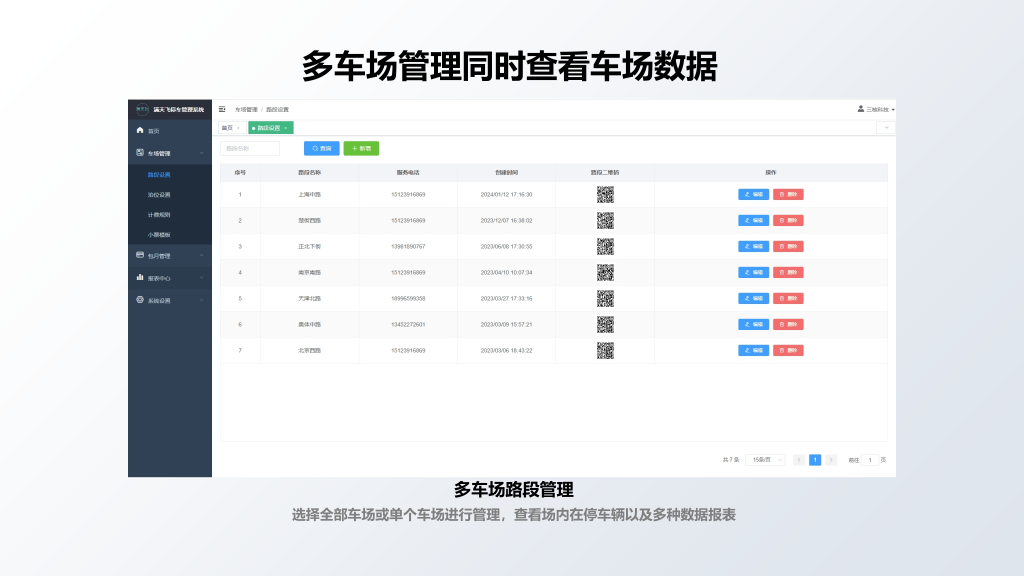
Task: Click the blue 查询 search button
Action: pyautogui.click(x=321, y=148)
